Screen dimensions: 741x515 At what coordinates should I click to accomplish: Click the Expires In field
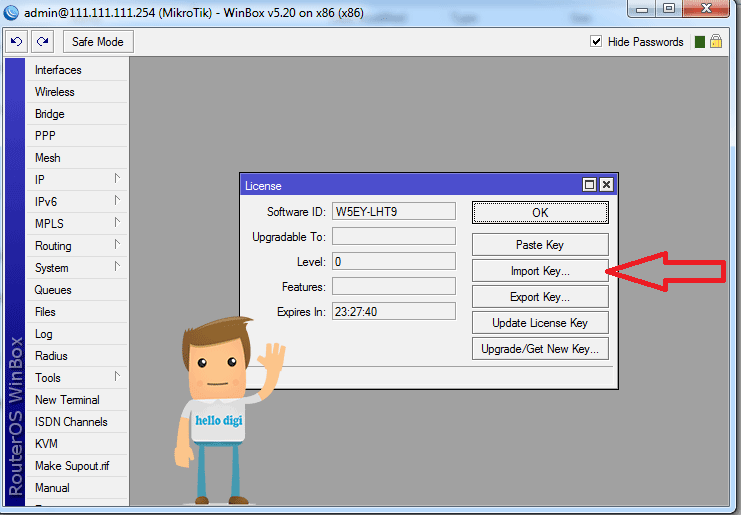pyautogui.click(x=394, y=311)
